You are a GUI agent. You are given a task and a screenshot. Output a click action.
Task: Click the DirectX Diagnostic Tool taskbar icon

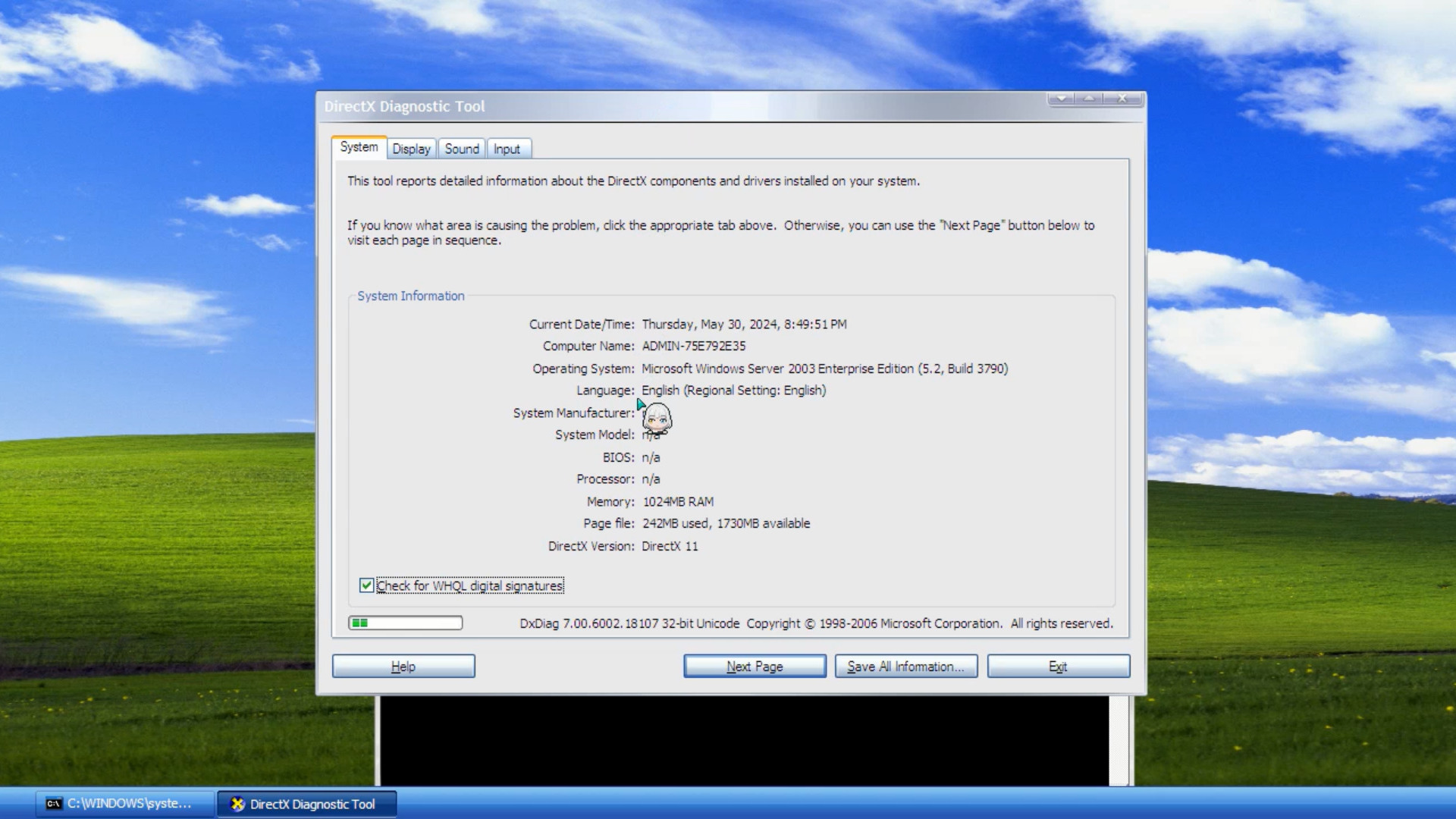307,804
